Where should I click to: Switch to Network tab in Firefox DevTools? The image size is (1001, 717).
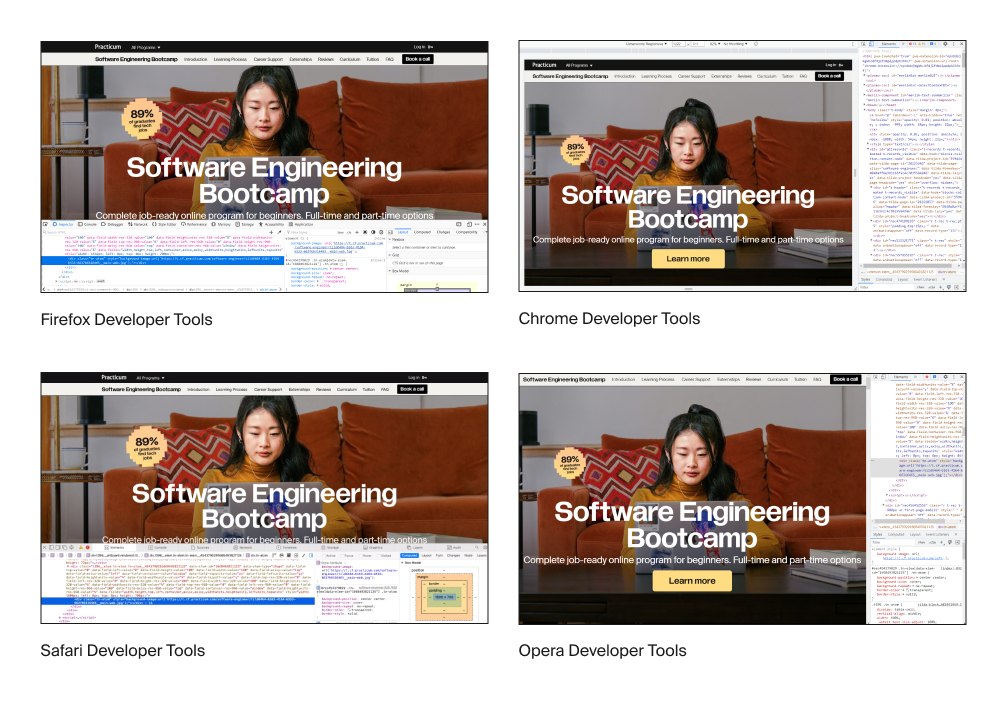click(138, 224)
